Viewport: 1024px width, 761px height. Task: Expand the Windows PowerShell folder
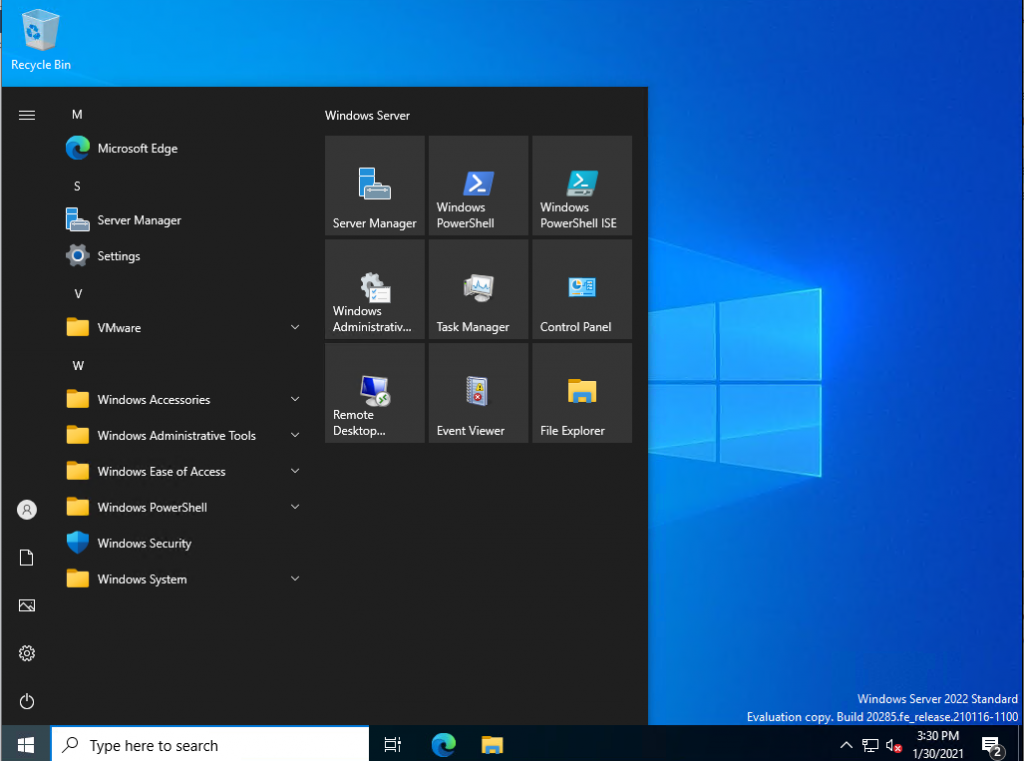pyautogui.click(x=183, y=508)
